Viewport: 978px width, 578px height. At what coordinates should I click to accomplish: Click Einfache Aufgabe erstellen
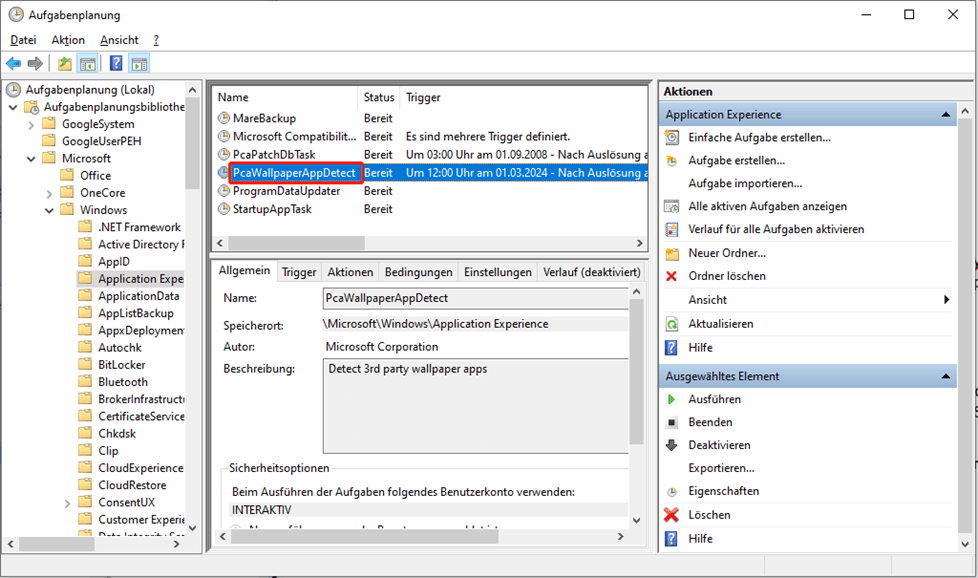pos(759,137)
